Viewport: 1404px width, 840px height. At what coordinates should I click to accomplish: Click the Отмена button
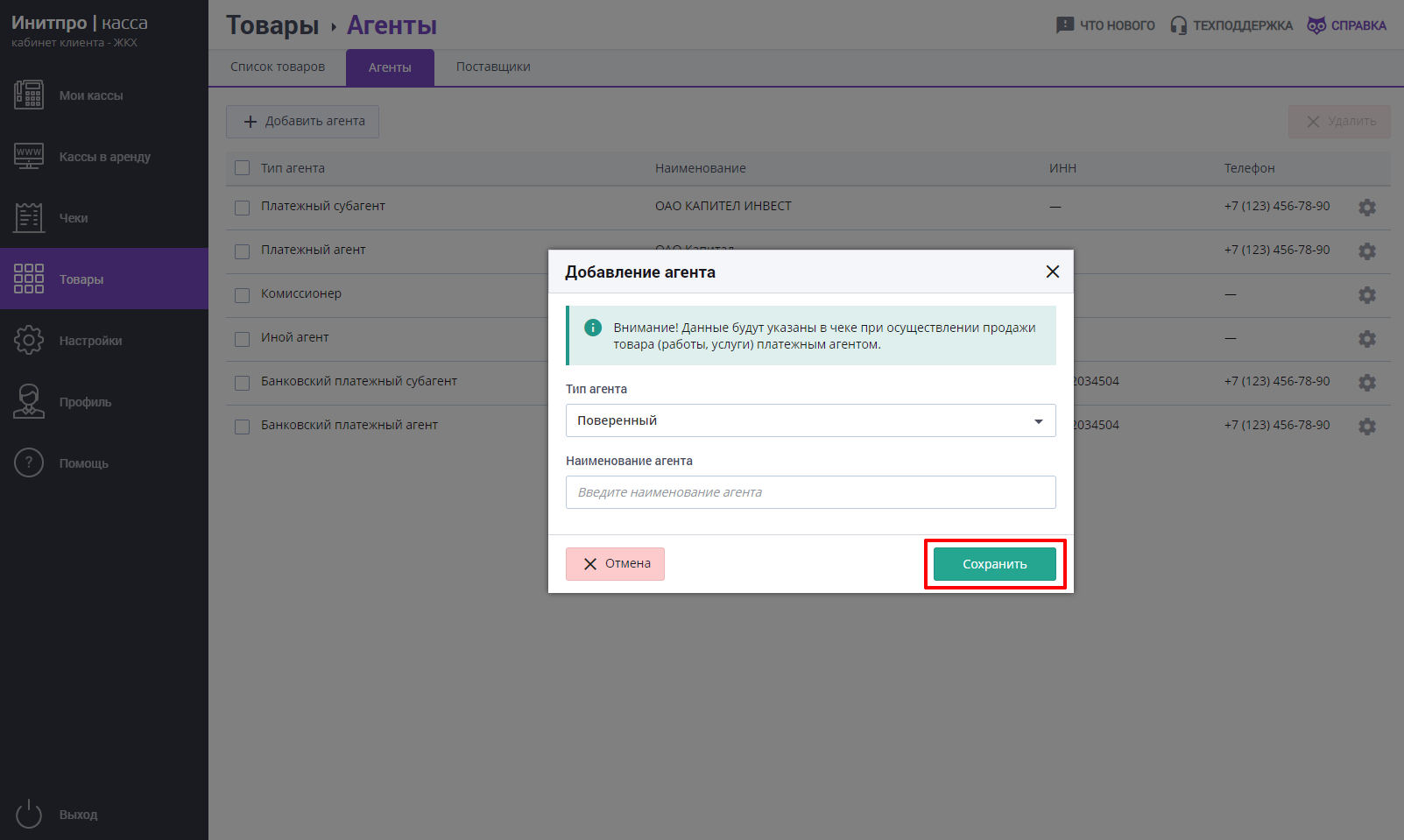pyautogui.click(x=615, y=564)
